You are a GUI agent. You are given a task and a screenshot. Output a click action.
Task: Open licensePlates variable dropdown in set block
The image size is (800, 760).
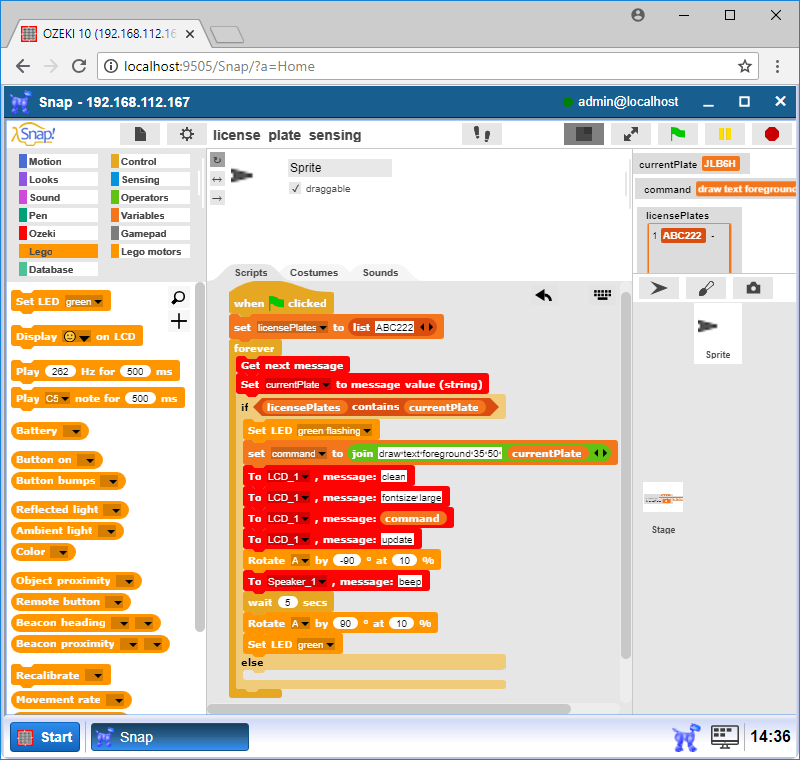(x=323, y=328)
